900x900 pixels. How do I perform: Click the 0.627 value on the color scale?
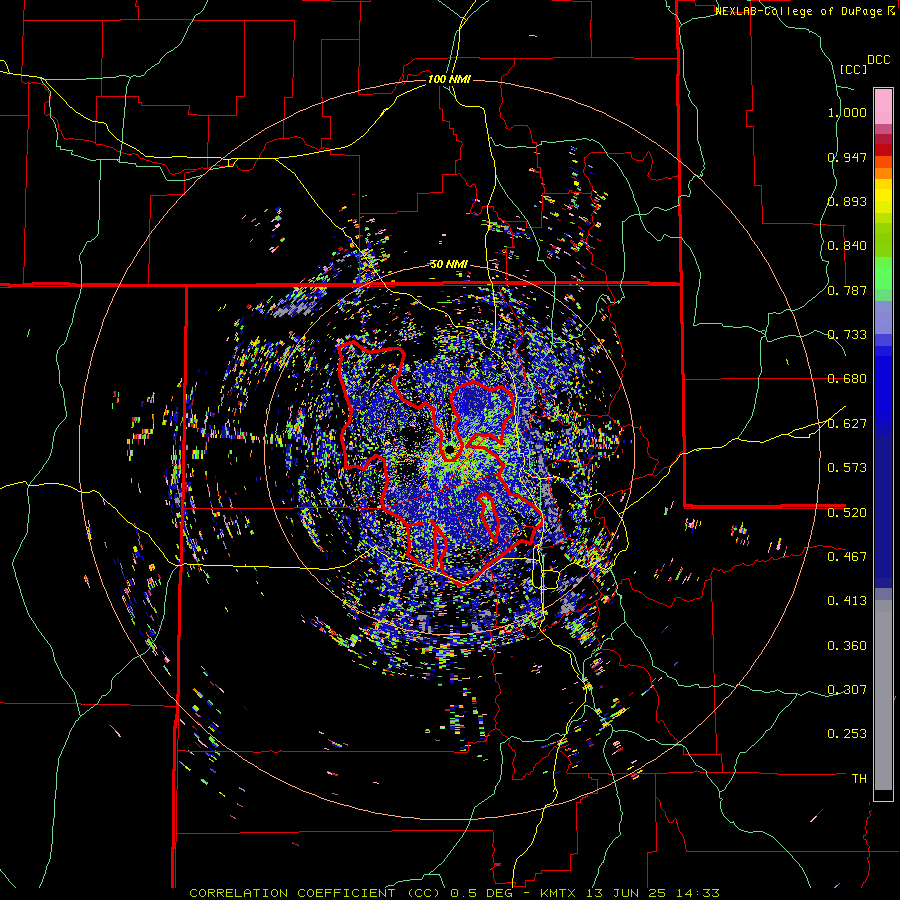[x=847, y=424]
